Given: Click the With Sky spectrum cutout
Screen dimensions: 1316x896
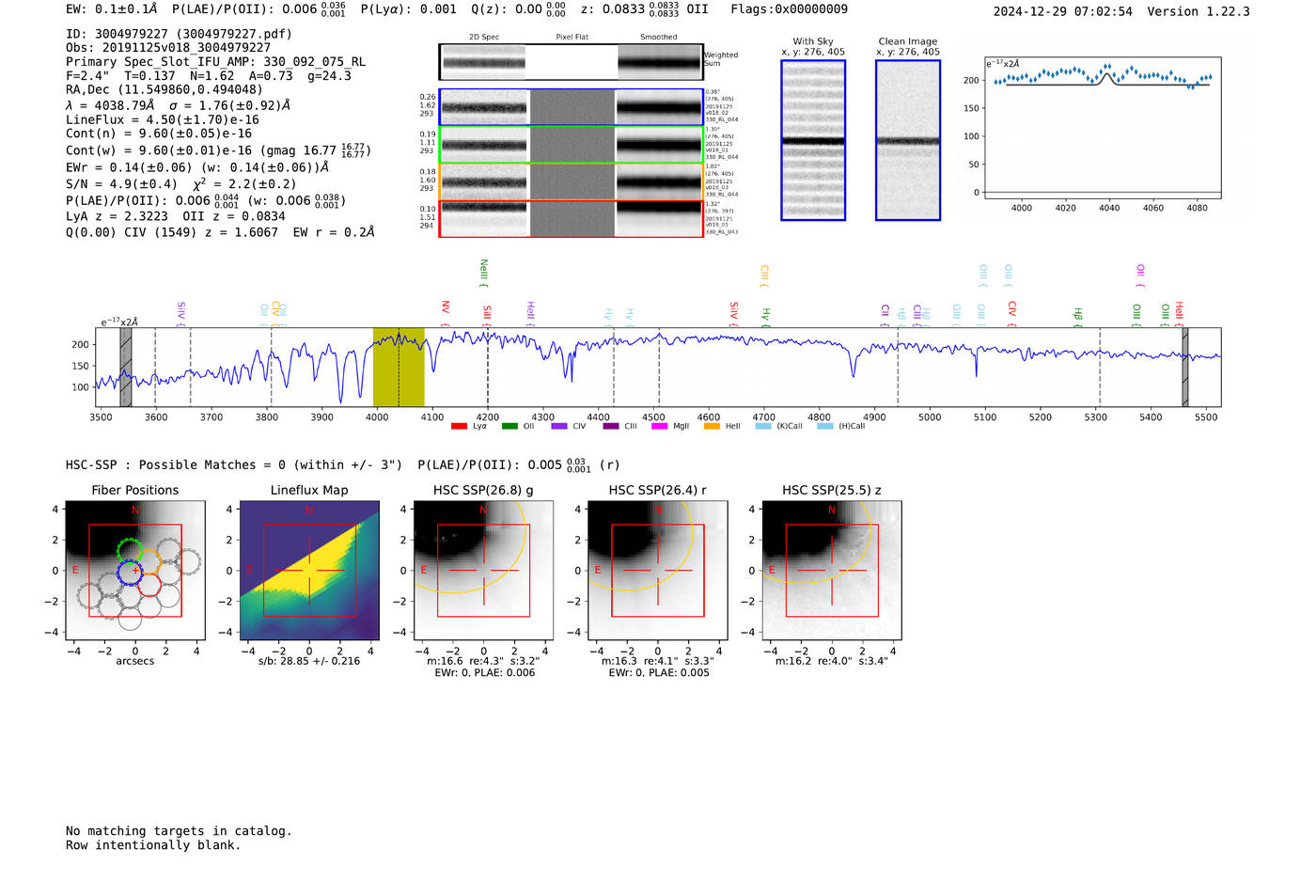Looking at the screenshot, I should pos(813,141).
